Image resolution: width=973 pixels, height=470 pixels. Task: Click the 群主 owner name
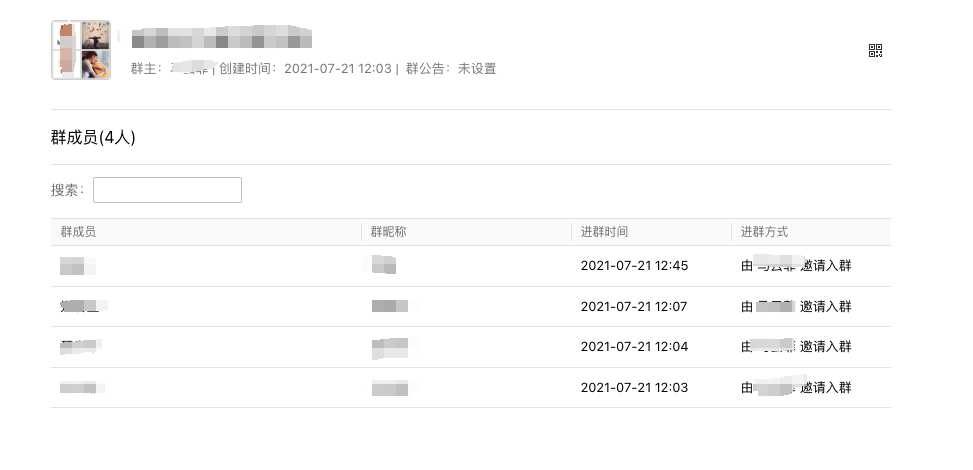pyautogui.click(x=190, y=68)
